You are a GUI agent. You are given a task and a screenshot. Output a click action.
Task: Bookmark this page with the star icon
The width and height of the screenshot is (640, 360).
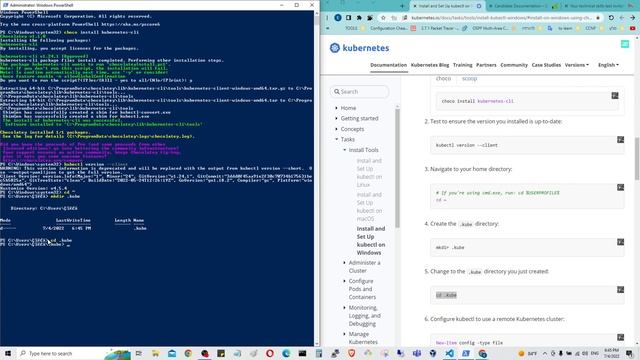(383, 18)
